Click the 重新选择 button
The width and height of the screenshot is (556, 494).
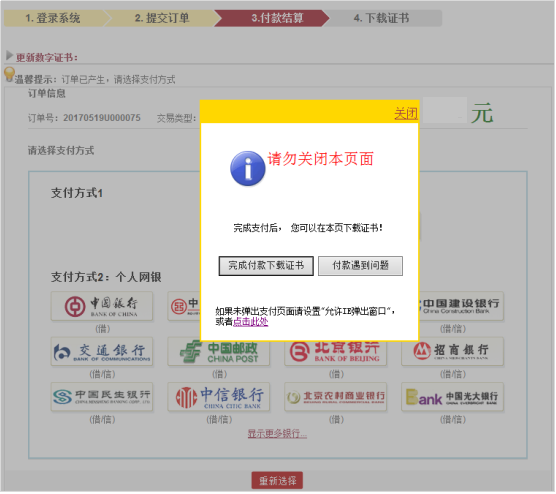pyautogui.click(x=277, y=481)
